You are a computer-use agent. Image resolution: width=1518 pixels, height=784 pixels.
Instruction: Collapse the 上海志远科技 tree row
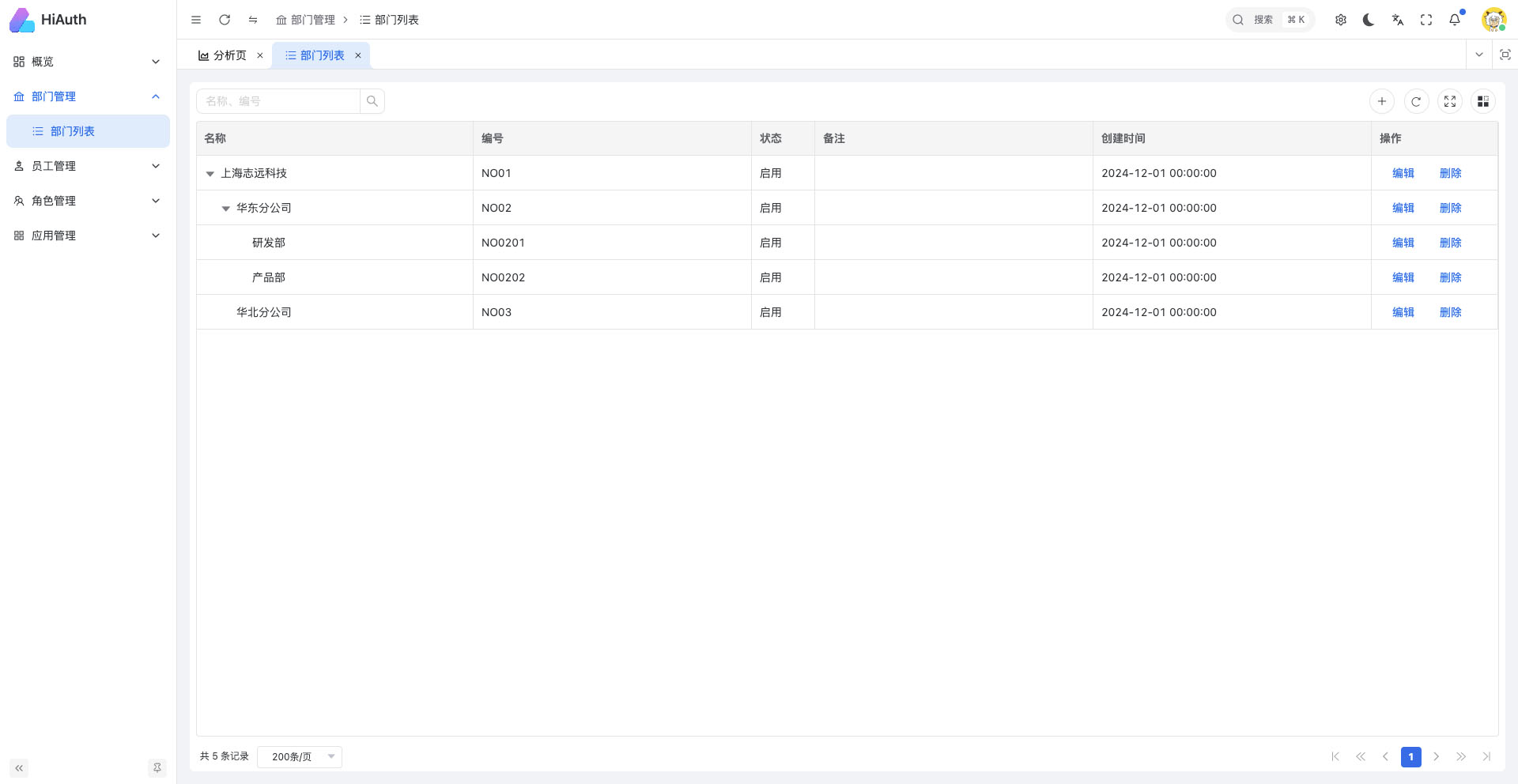(210, 174)
